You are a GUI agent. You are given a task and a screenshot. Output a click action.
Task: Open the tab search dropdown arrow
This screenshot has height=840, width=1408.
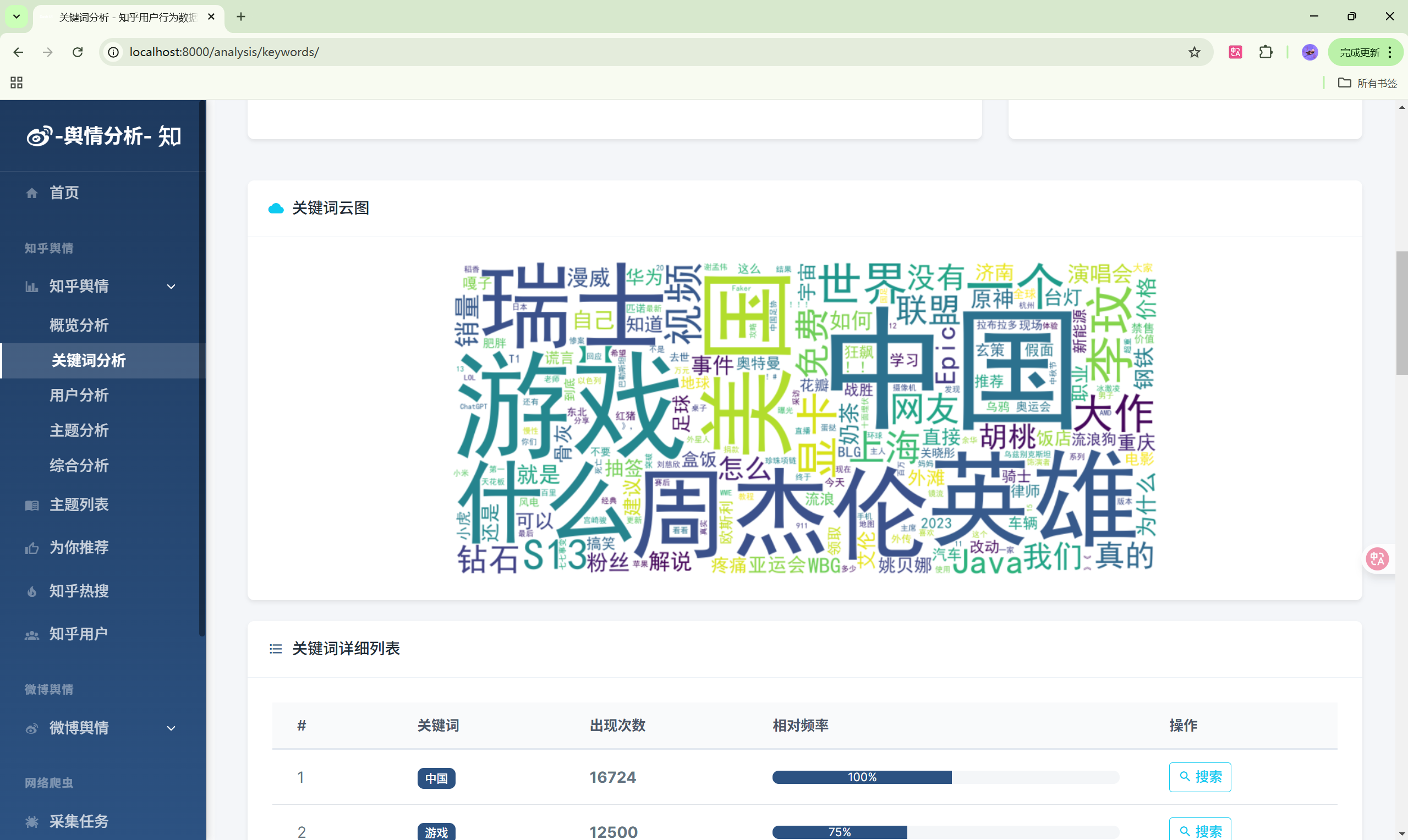click(x=17, y=17)
